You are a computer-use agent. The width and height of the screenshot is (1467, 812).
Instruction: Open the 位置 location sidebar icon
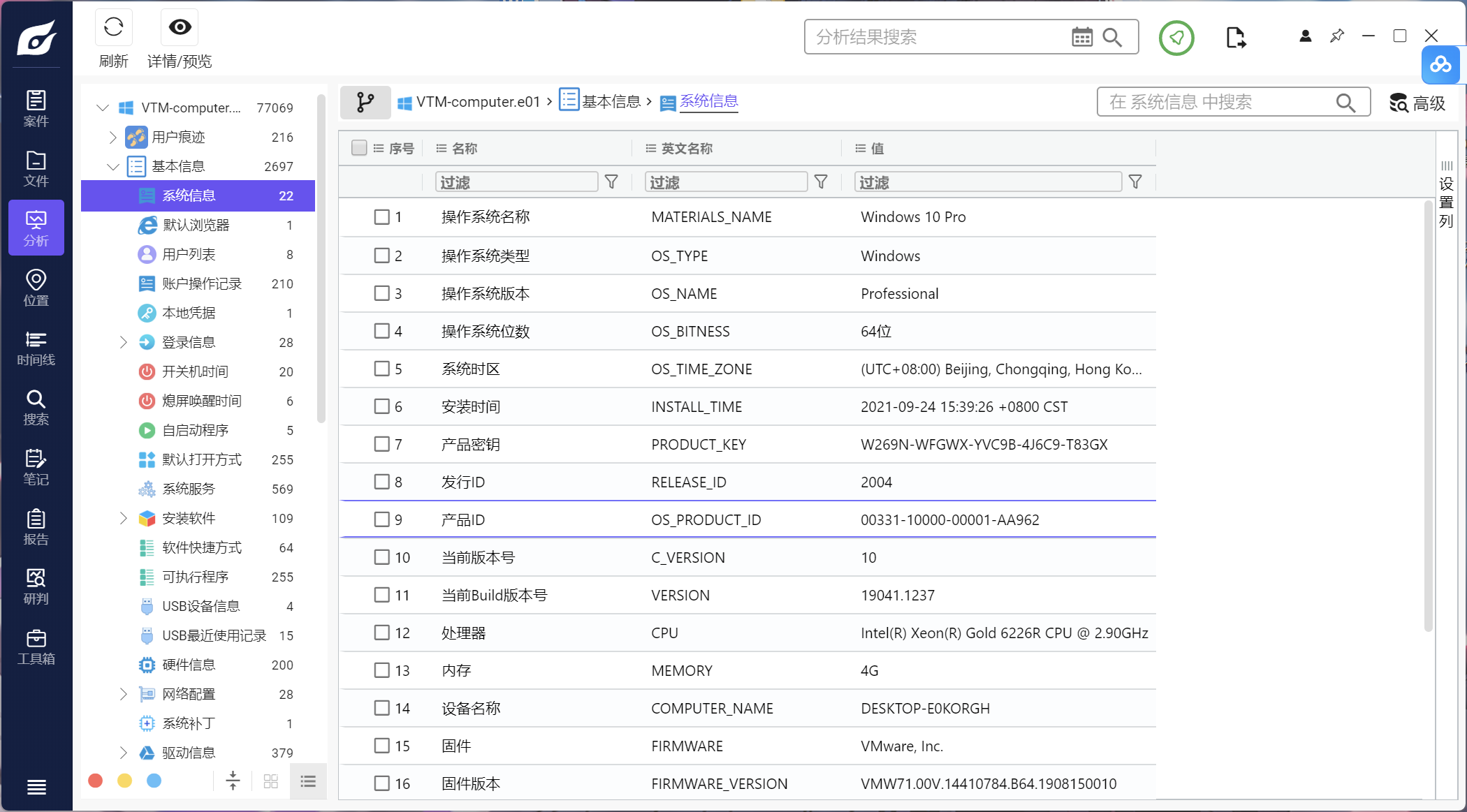[36, 288]
